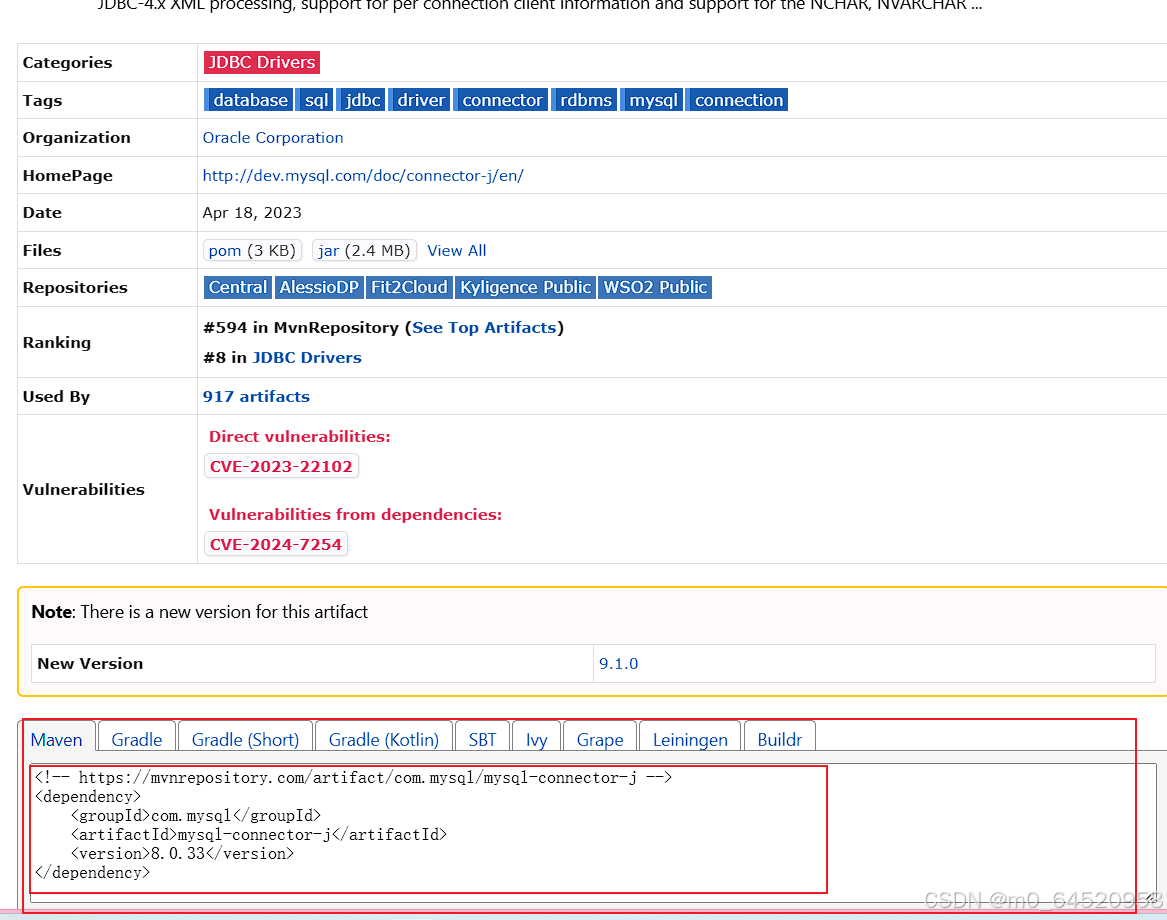1167x920 pixels.
Task: Open the AlessioDP repository badge
Action: tap(319, 287)
